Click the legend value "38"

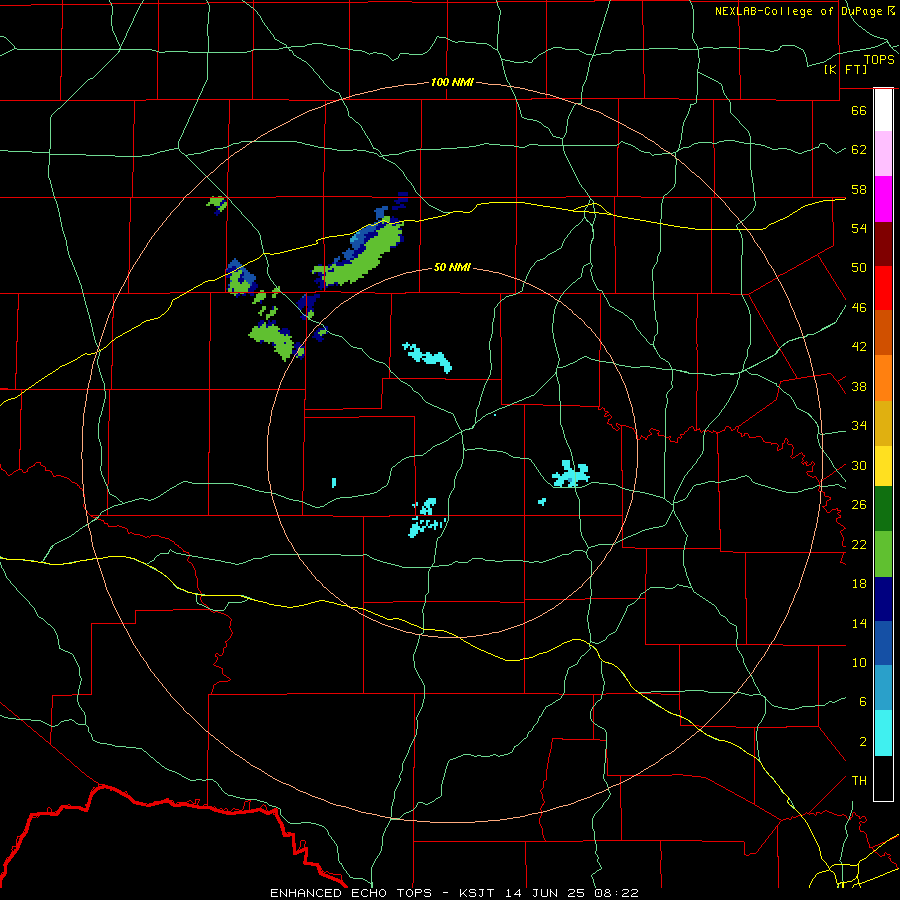pyautogui.click(x=859, y=387)
